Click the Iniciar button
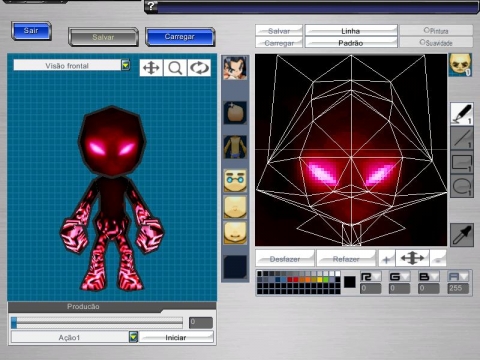The width and height of the screenshot is (480, 360). (176, 337)
